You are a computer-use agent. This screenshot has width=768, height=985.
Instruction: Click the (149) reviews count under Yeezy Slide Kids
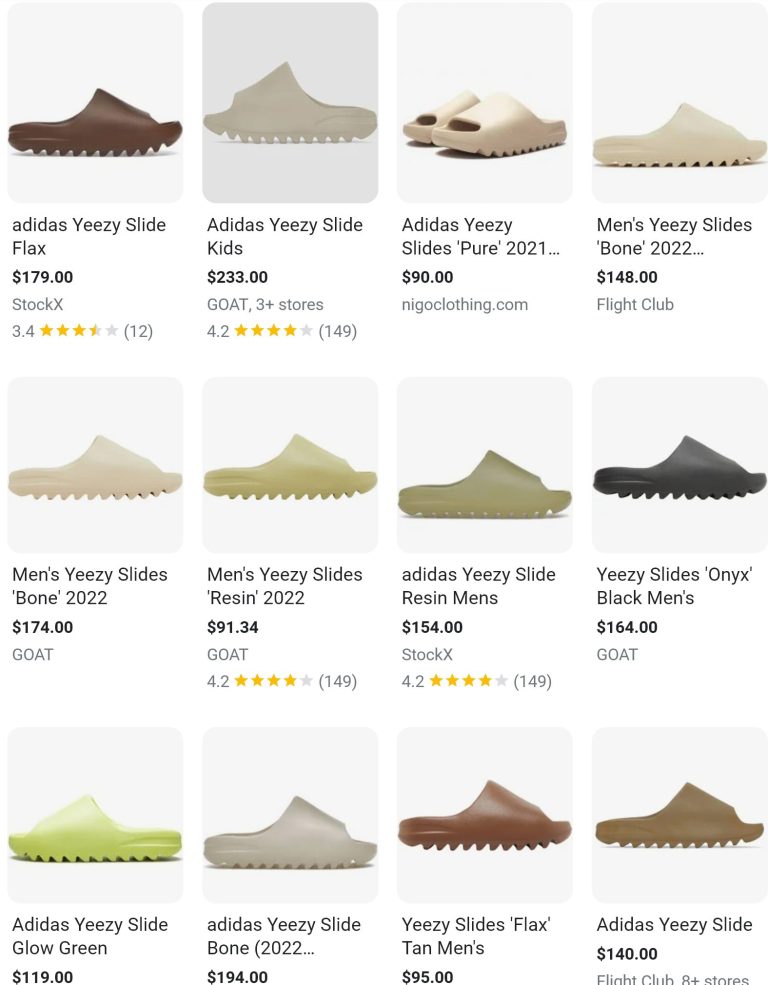point(342,331)
